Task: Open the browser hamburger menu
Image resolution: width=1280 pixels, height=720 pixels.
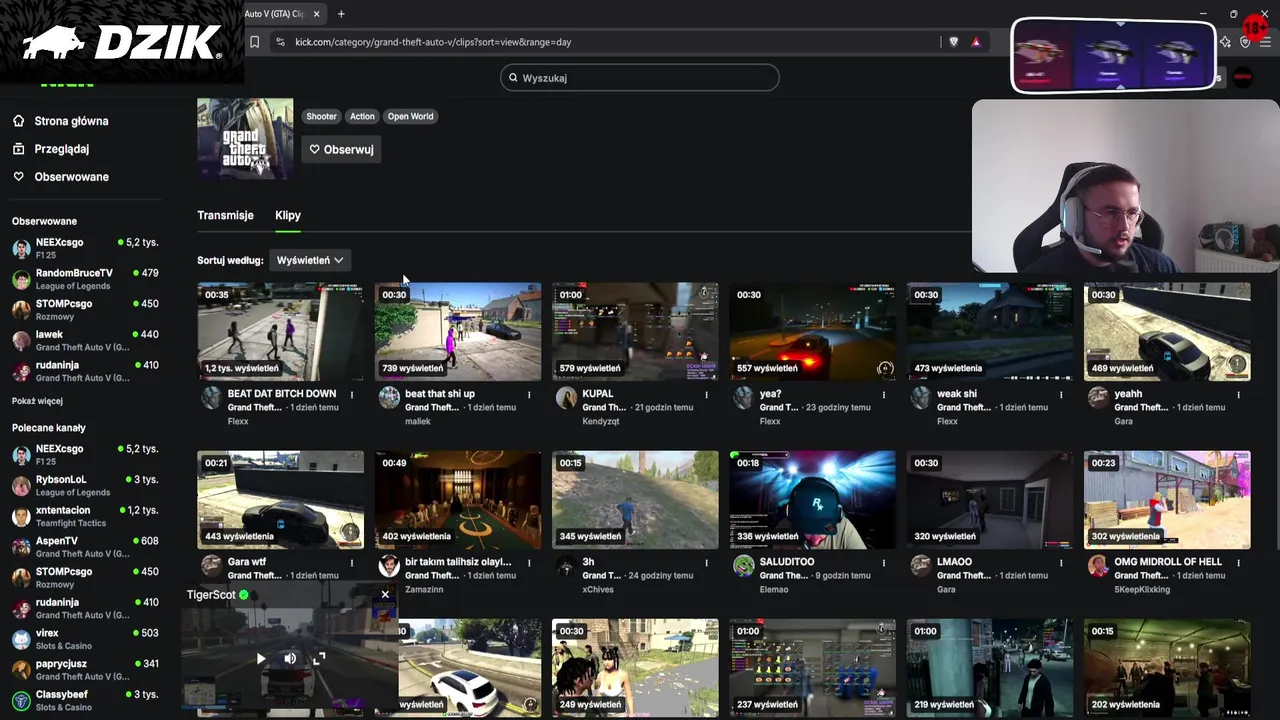Action: coord(1266,42)
